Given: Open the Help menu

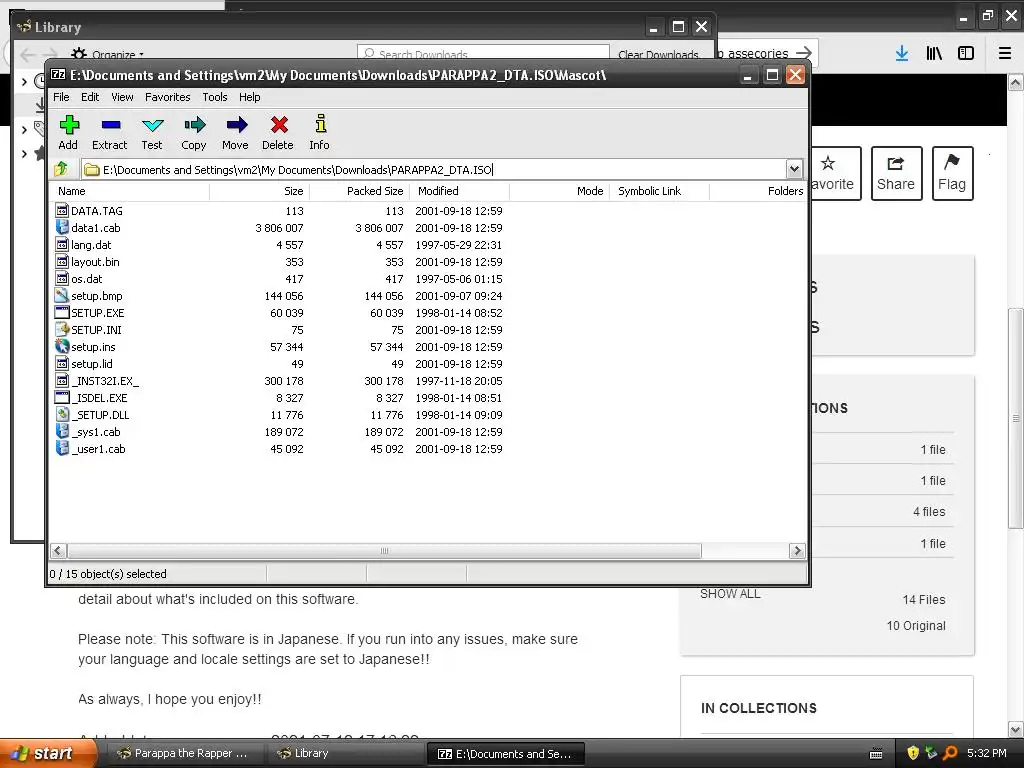Looking at the screenshot, I should click(249, 97).
